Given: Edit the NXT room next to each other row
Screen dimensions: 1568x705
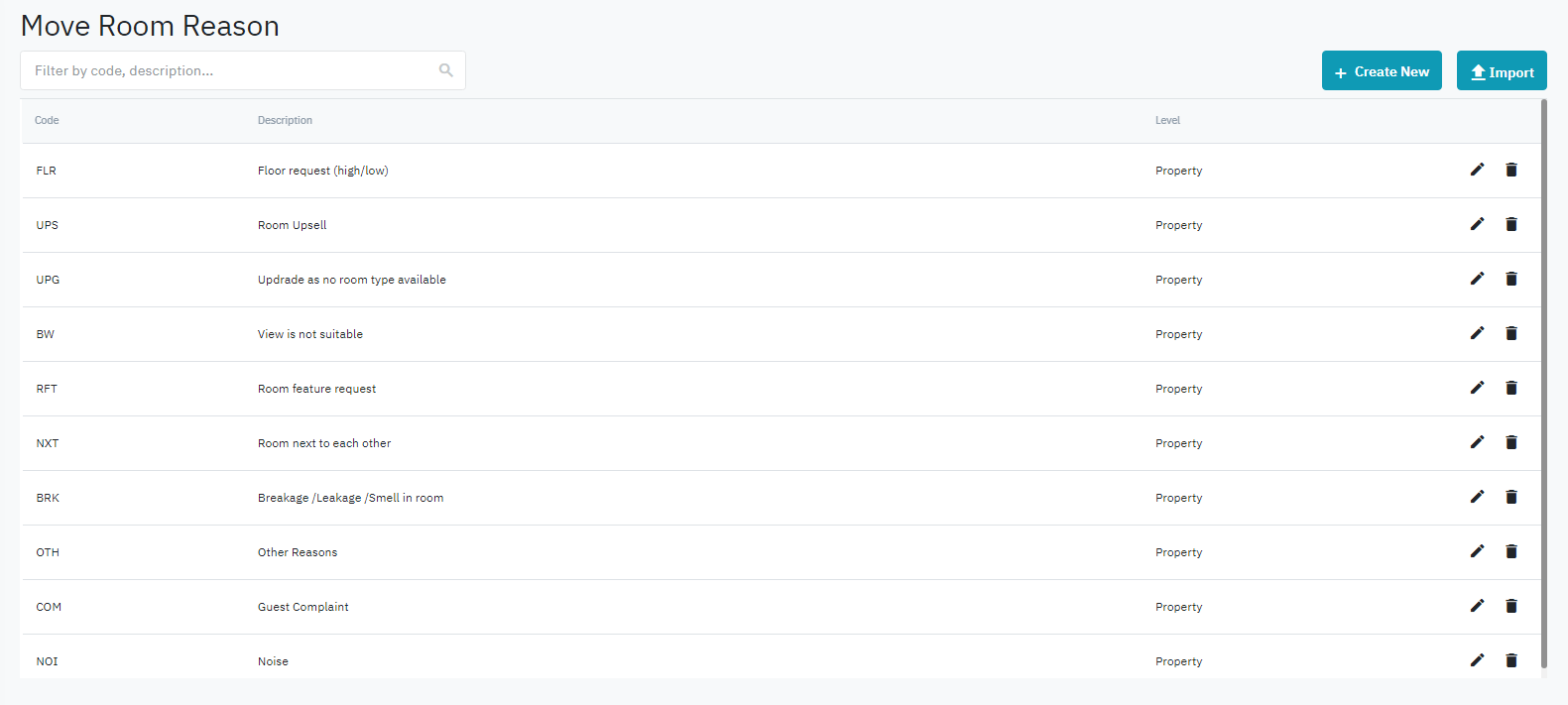Looking at the screenshot, I should 1477,442.
